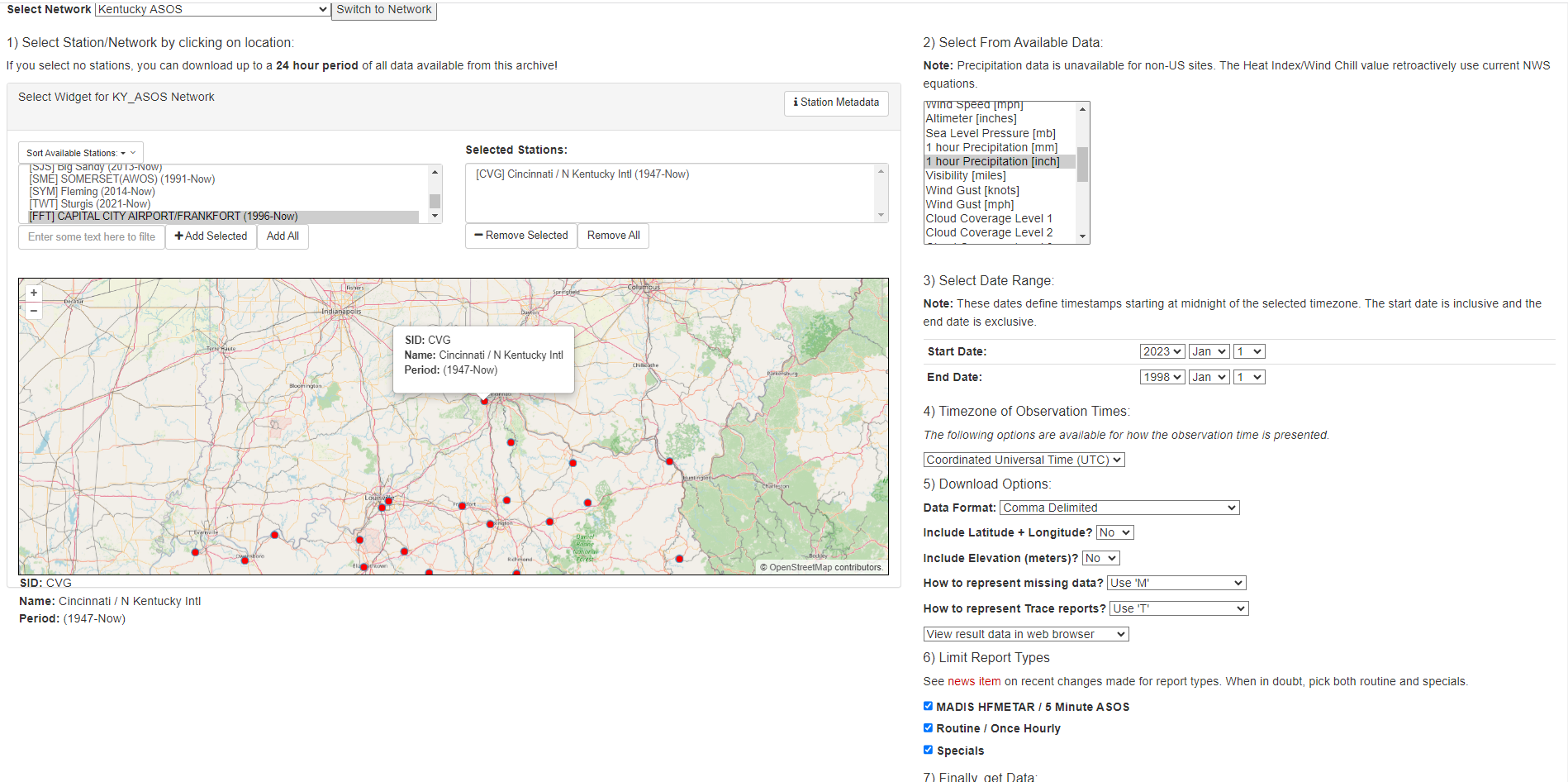
Task: Zoom out the map with minus icon
Action: tap(34, 312)
